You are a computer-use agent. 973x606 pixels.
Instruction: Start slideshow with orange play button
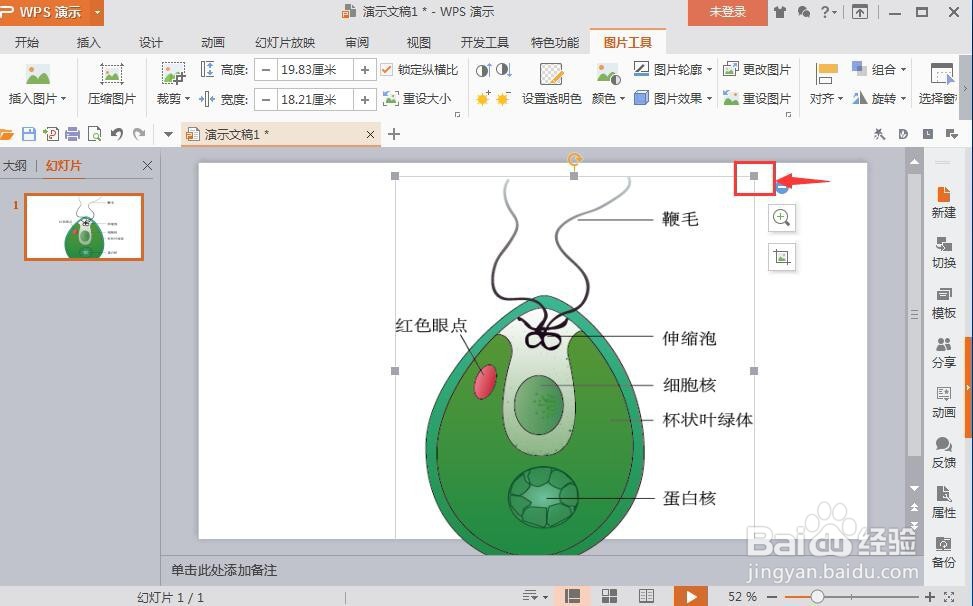click(690, 596)
